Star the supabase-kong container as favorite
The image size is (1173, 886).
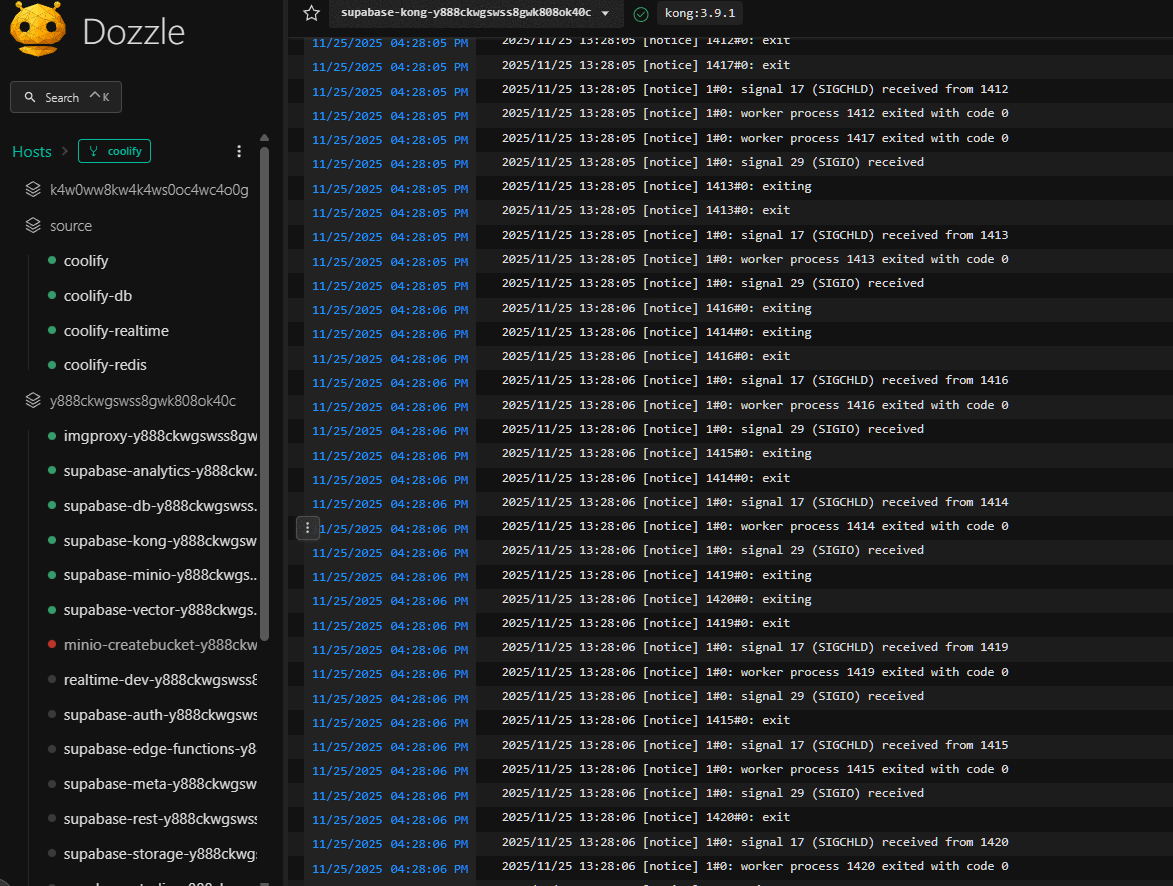click(x=312, y=13)
